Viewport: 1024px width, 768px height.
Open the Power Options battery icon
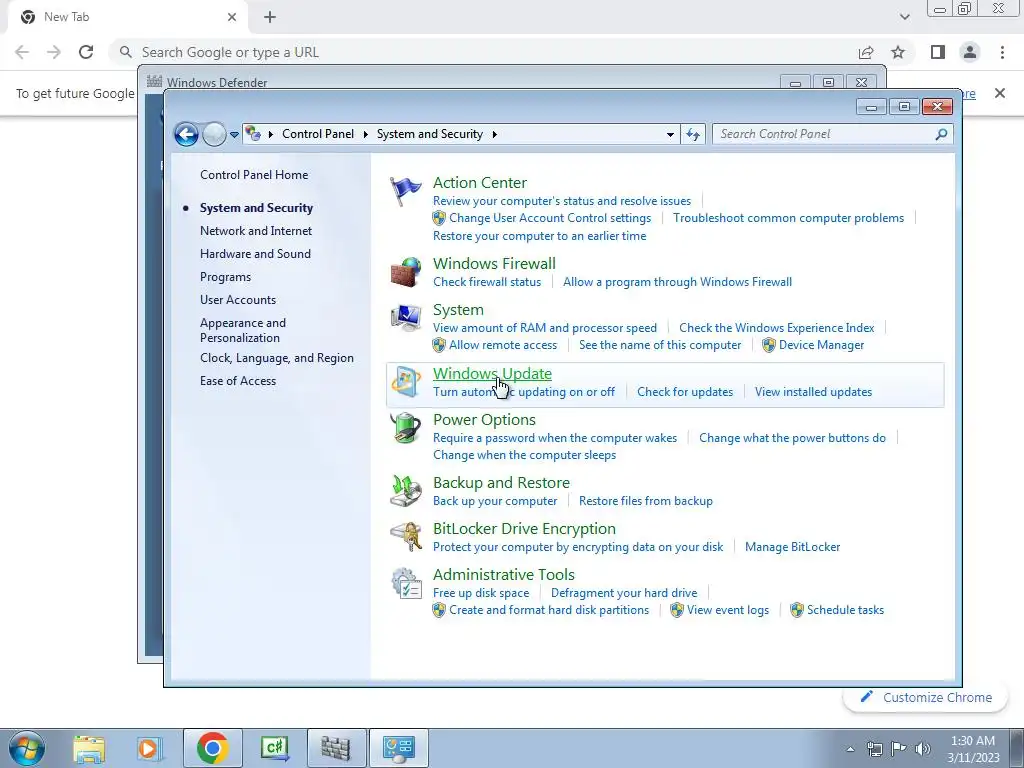406,428
